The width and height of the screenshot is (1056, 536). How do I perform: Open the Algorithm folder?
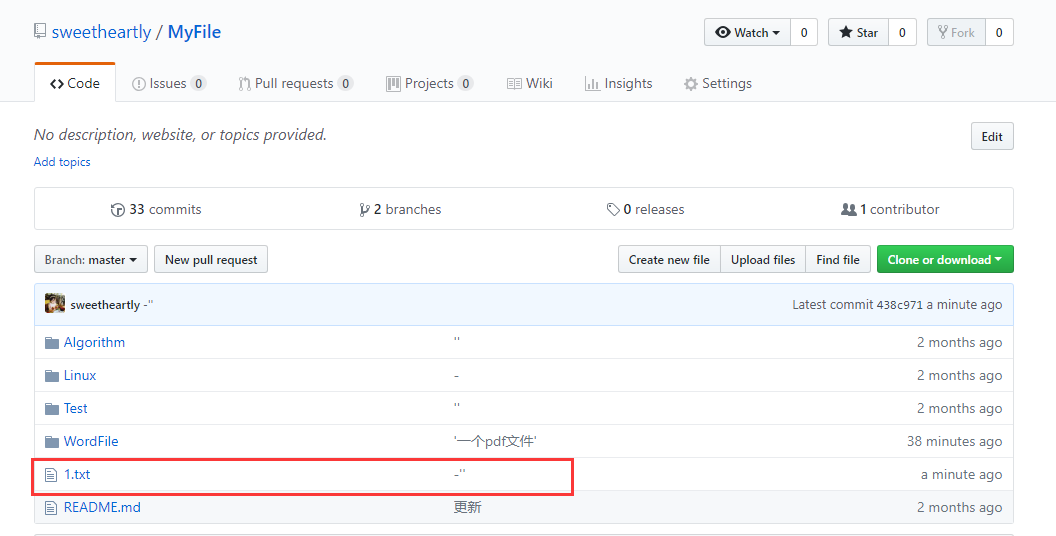click(x=94, y=342)
